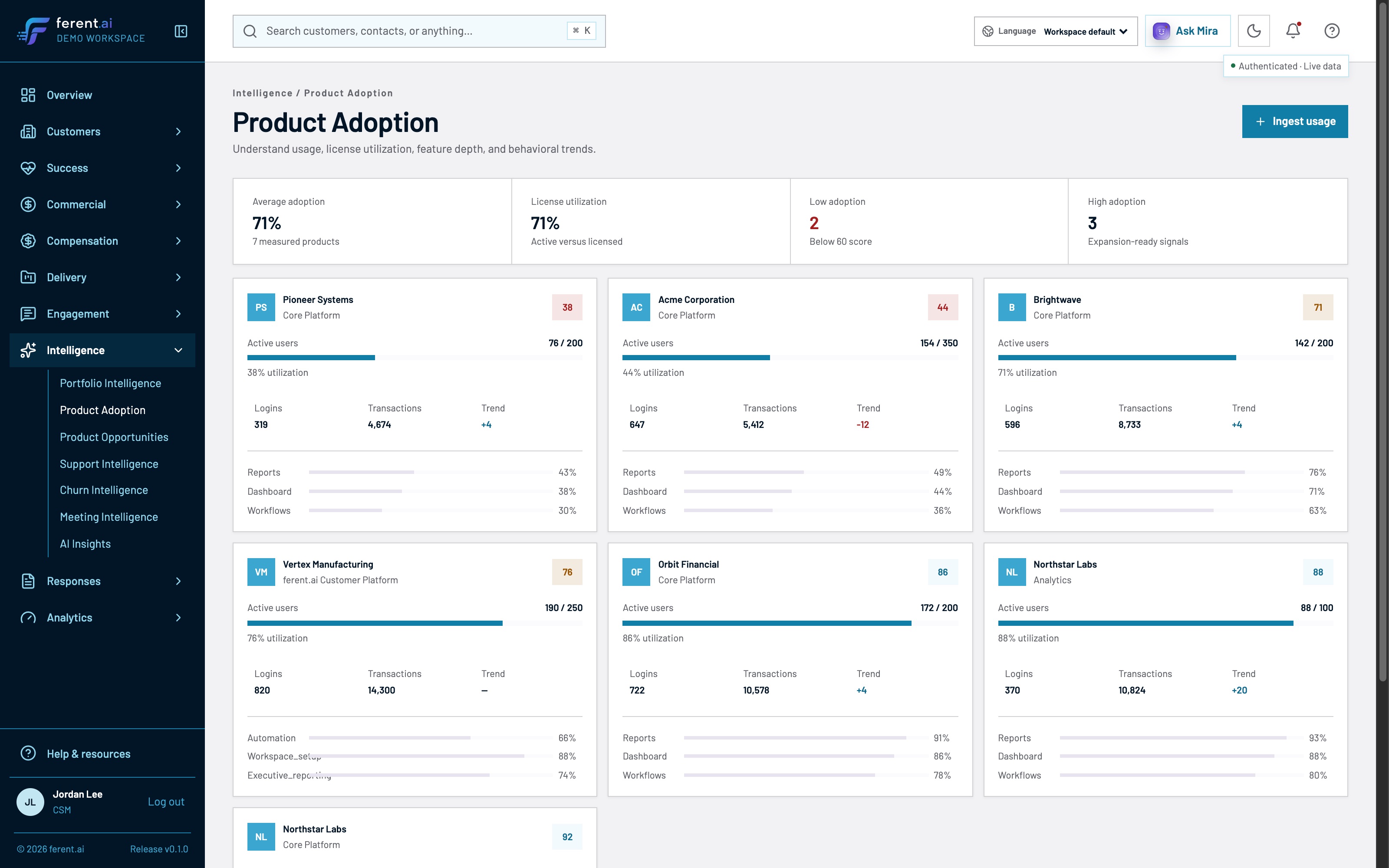Open Portfolio Intelligence page
The image size is (1389, 868).
tap(110, 383)
